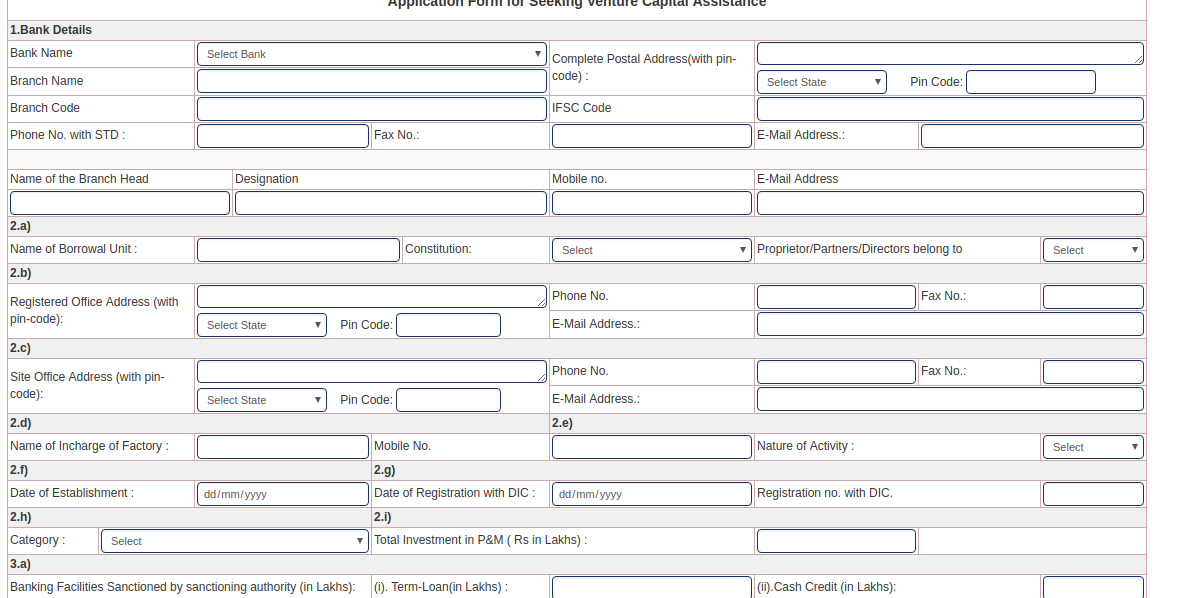
Task: Focus the Complete Postal Address textarea
Action: coord(949,54)
